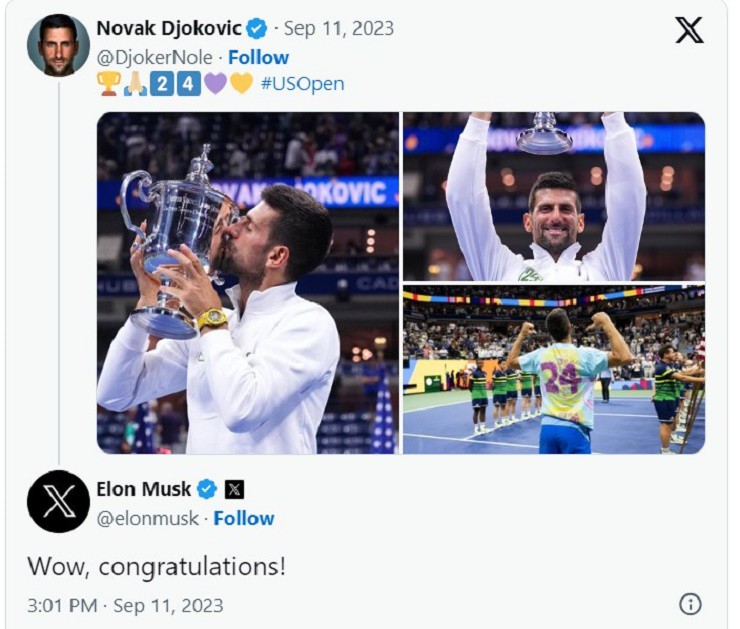740x629 pixels.
Task: Open the photo showing the number 24 shirt
Action: (553, 370)
